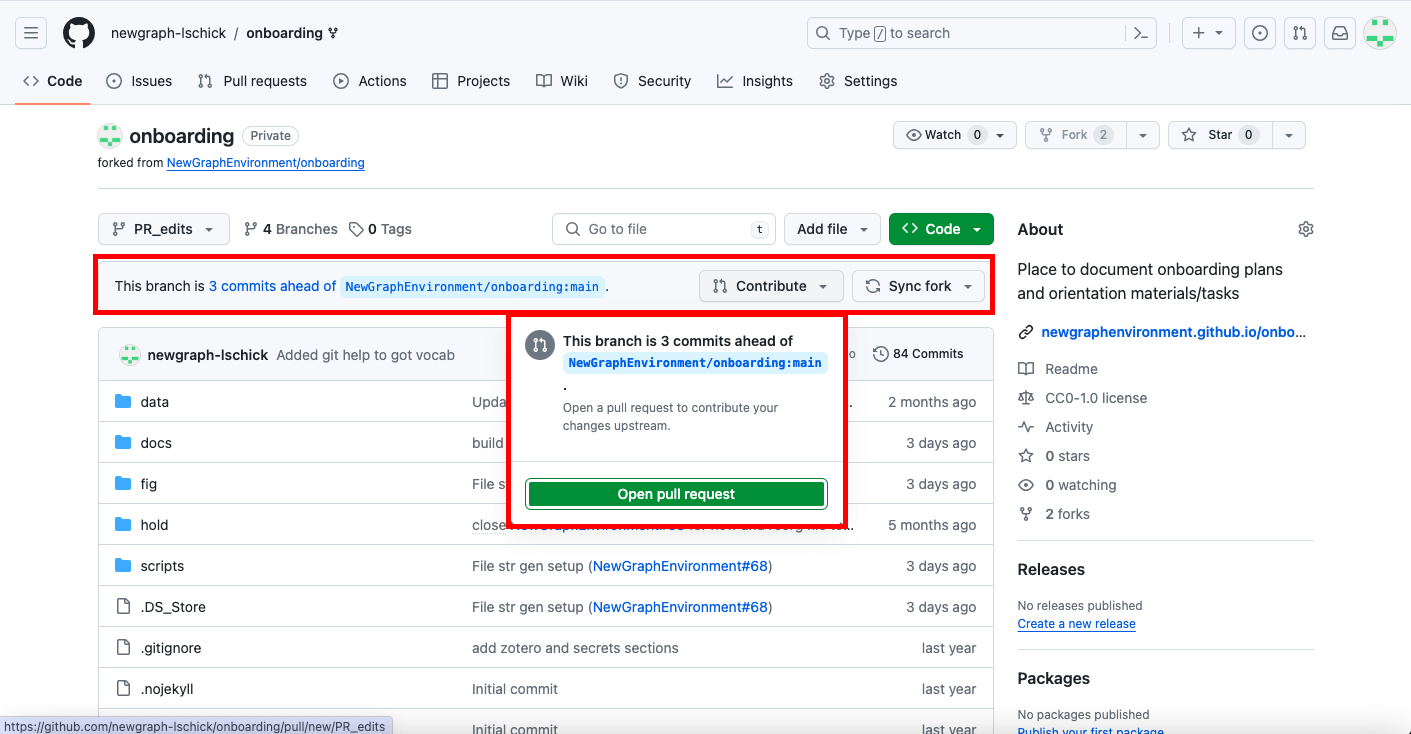Go to GitHub home via Octocat logo
Image resolution: width=1411 pixels, height=734 pixels.
tap(79, 33)
